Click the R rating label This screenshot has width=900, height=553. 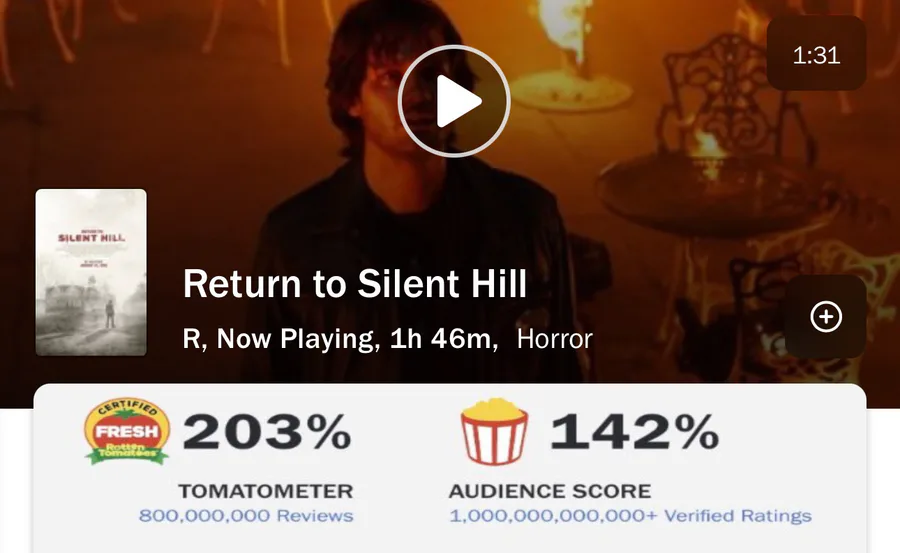coord(191,339)
